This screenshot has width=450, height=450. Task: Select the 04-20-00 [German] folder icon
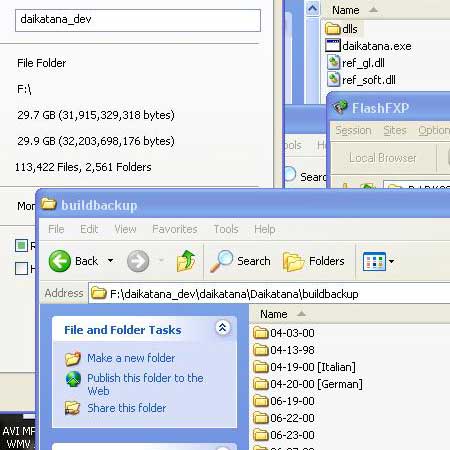coord(261,384)
